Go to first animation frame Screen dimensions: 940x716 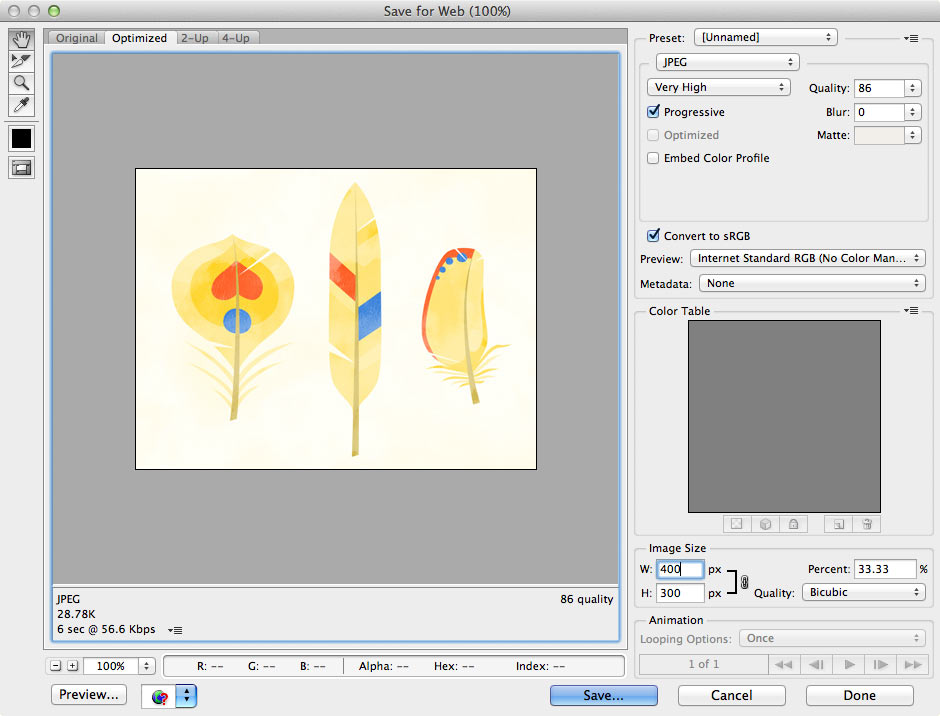[783, 664]
